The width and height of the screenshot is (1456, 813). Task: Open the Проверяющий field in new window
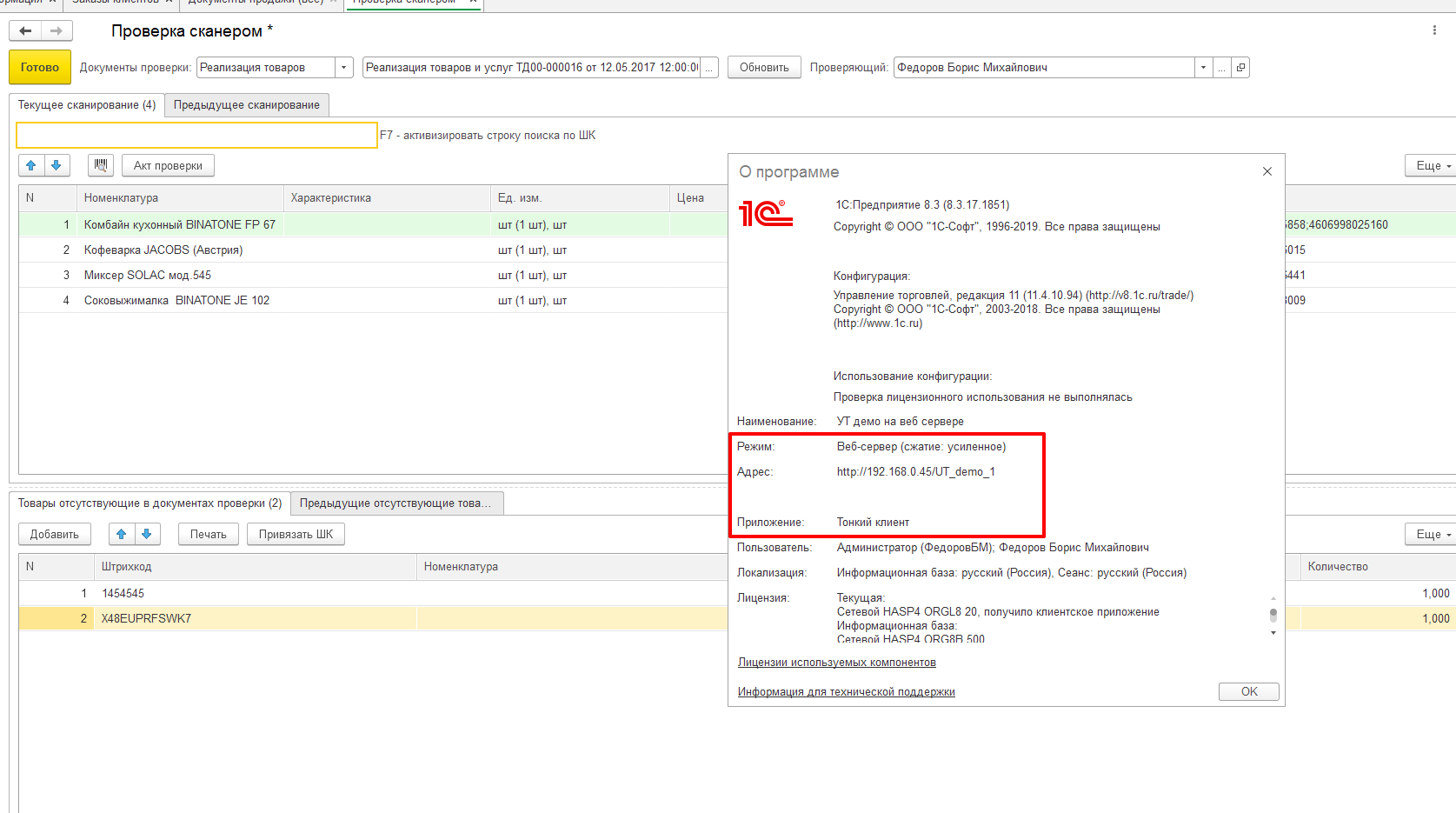point(1240,67)
